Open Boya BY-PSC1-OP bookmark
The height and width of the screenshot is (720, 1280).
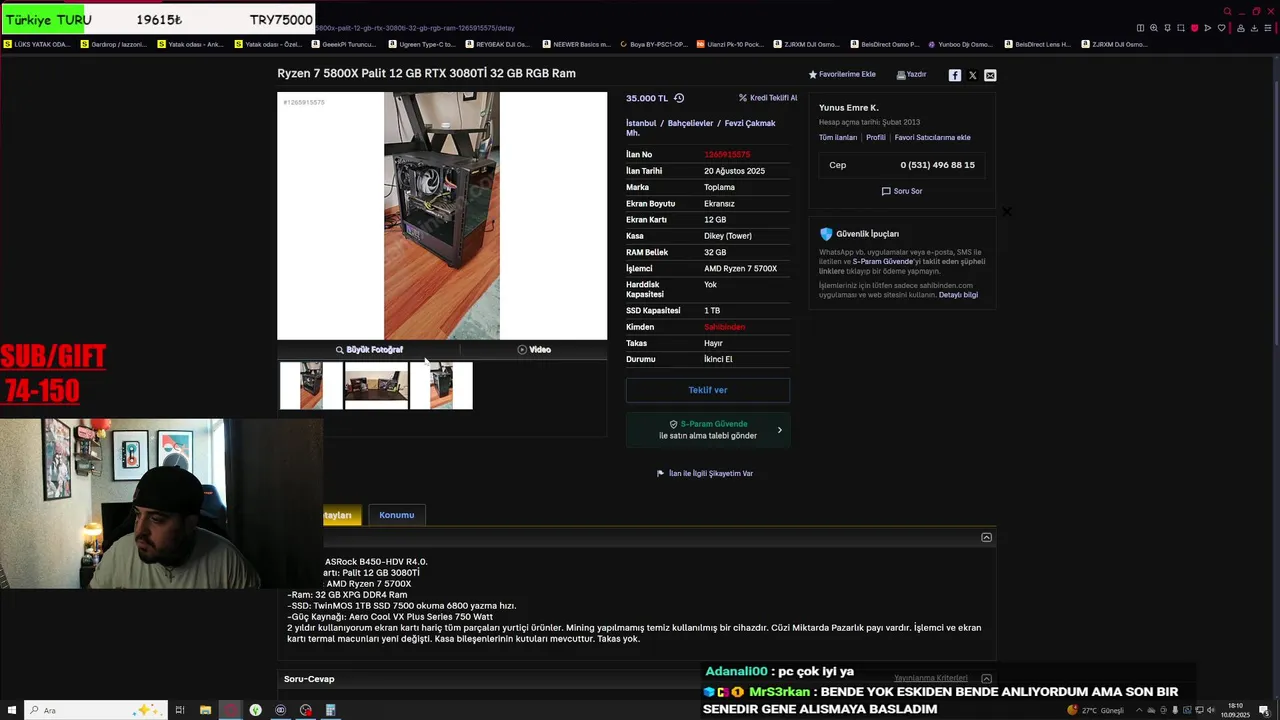pos(653,44)
